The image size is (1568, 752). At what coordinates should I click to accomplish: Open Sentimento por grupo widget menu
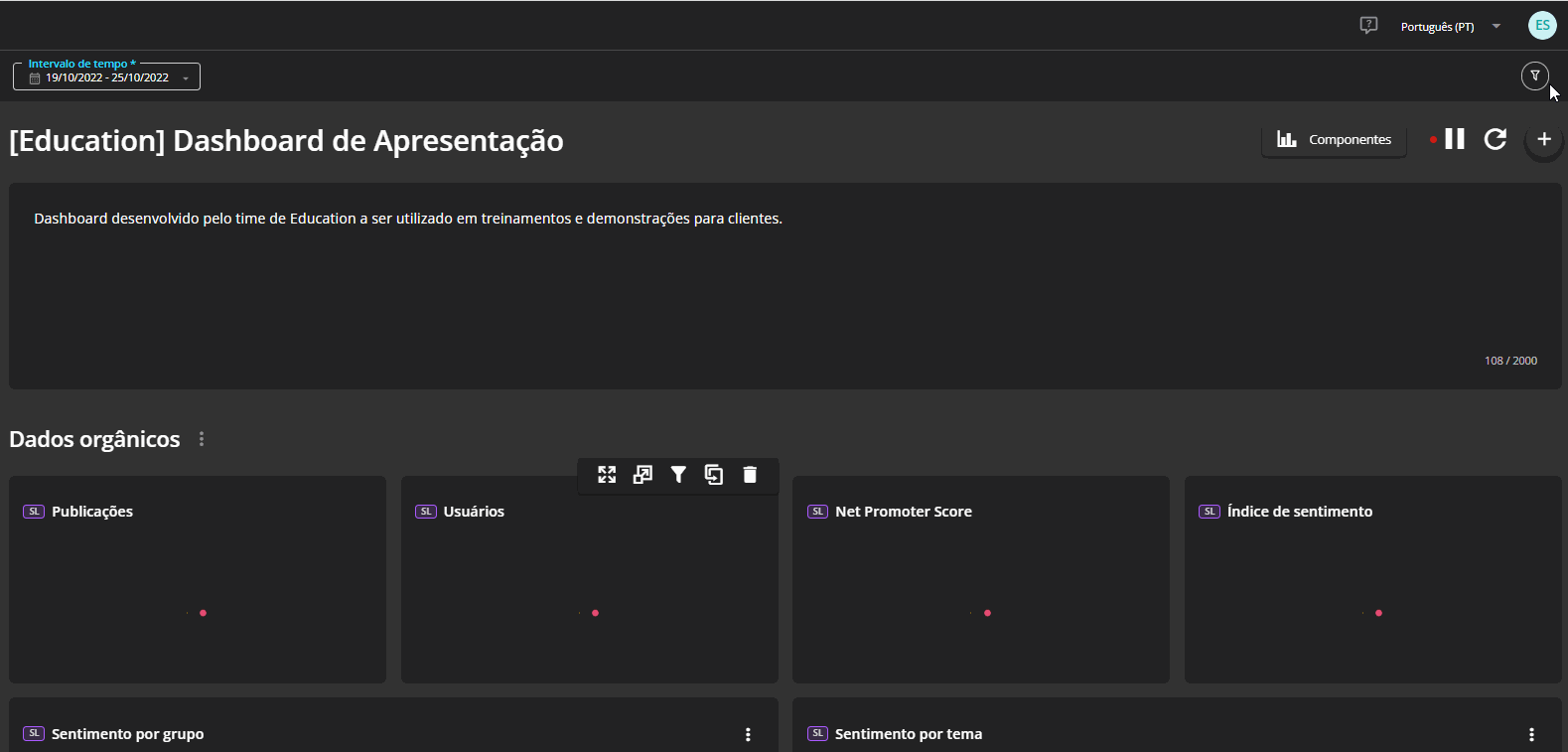[748, 735]
